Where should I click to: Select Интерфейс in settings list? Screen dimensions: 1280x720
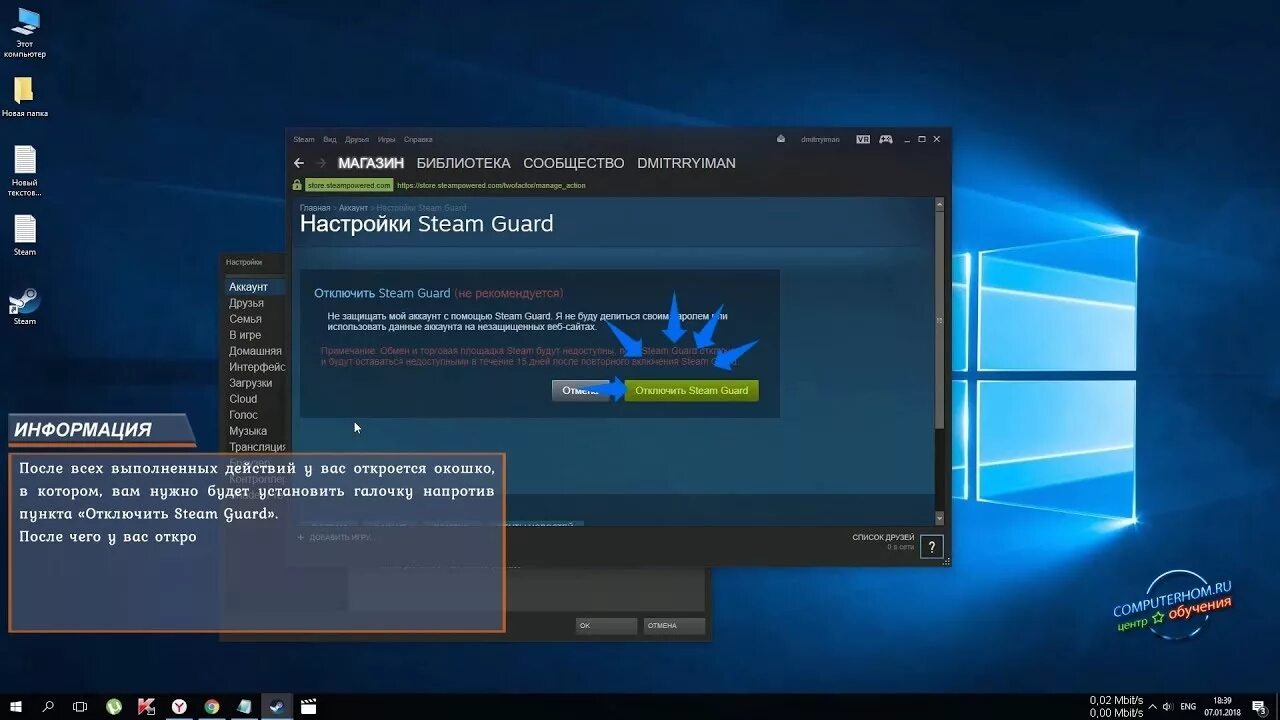255,367
